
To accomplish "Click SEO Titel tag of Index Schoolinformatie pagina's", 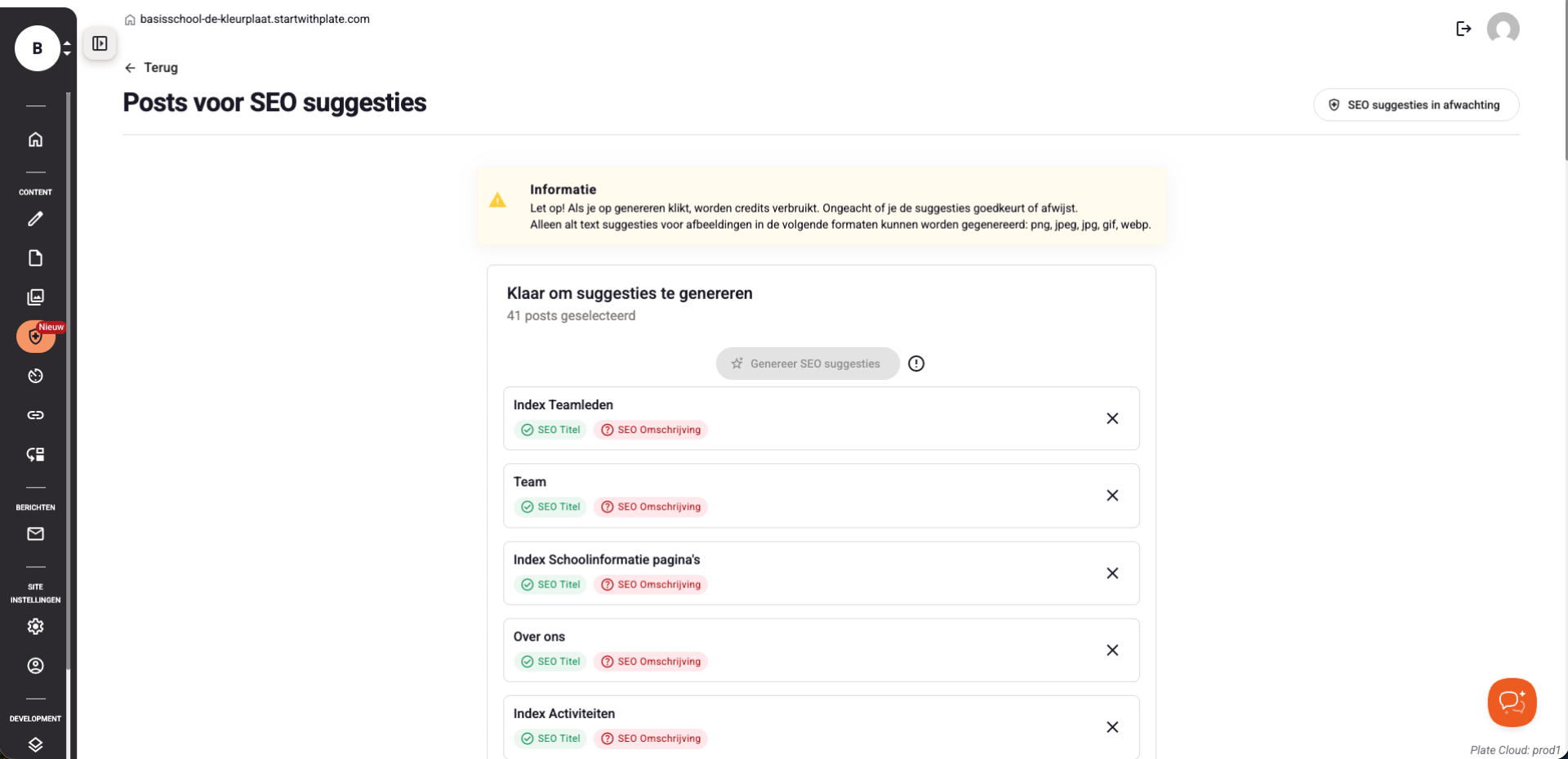I will (x=550, y=584).
